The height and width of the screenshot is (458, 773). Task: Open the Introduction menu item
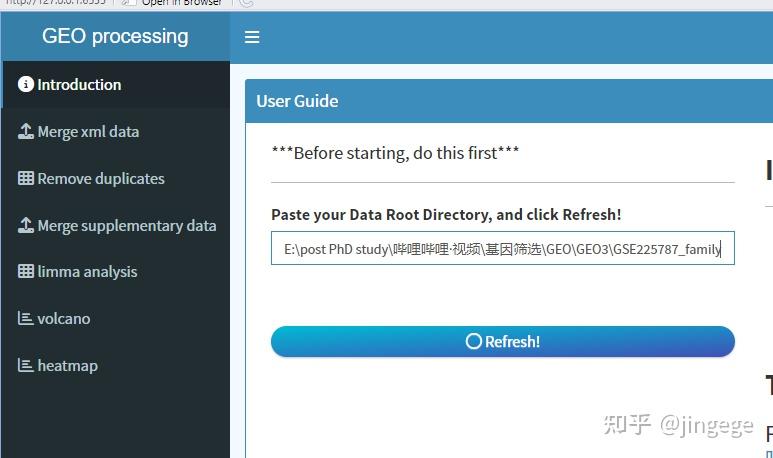click(79, 85)
